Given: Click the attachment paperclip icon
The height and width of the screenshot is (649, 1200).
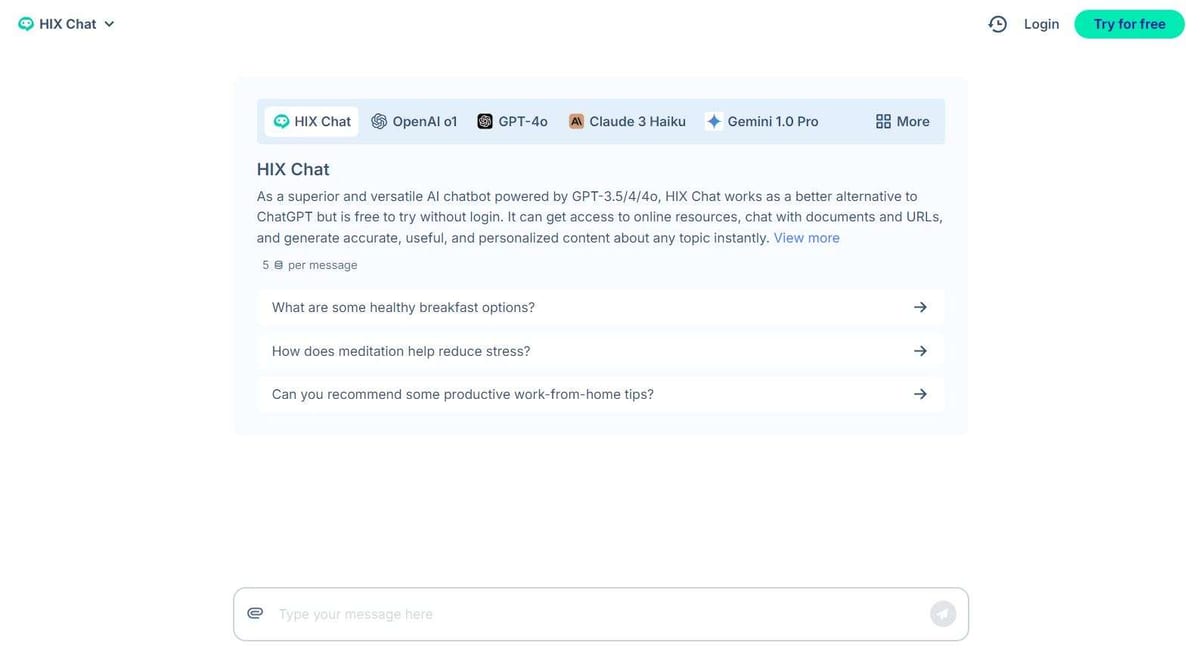Looking at the screenshot, I should [x=255, y=613].
